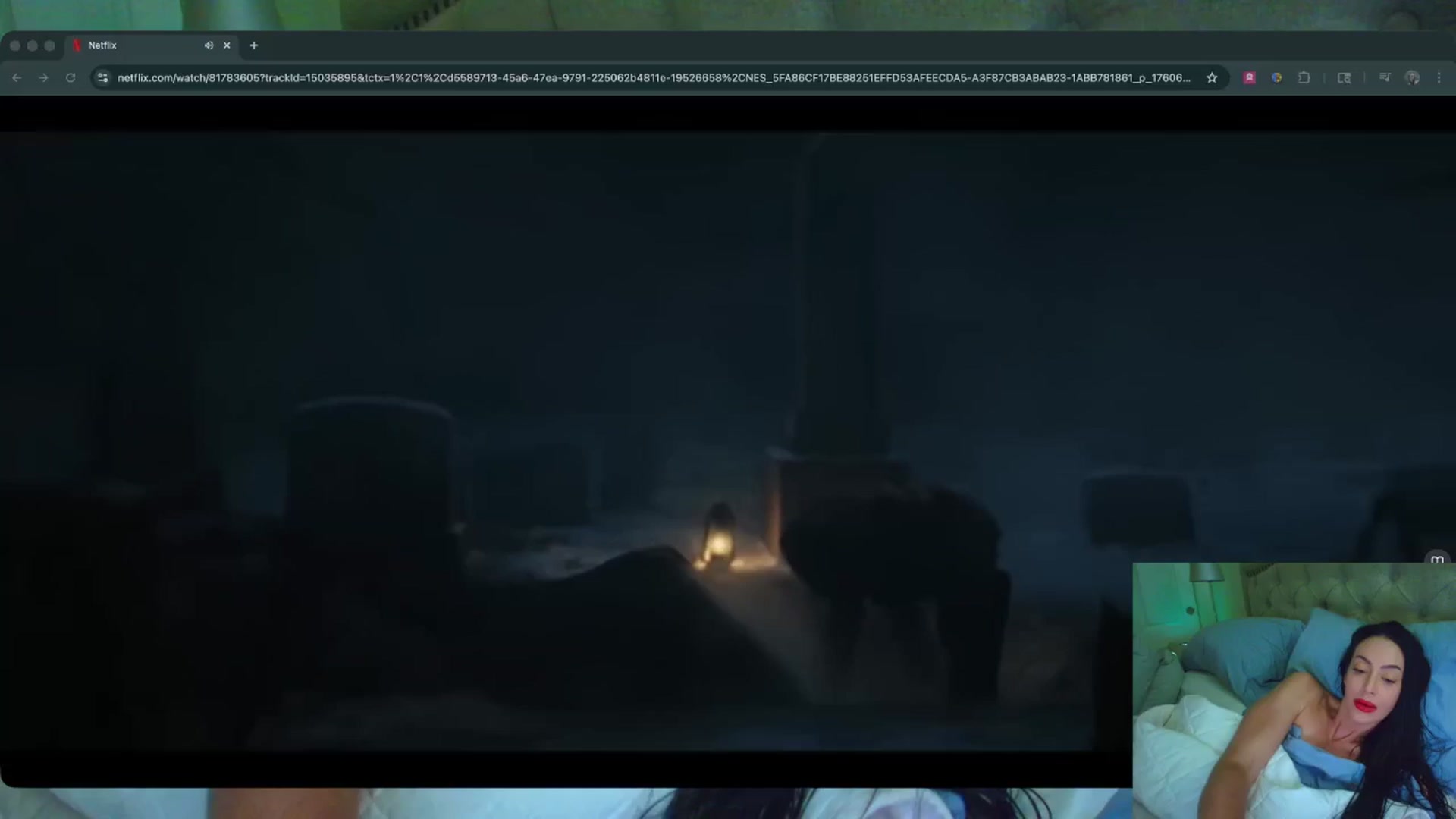Go forward to the next page
This screenshot has height=819, width=1456.
point(43,77)
